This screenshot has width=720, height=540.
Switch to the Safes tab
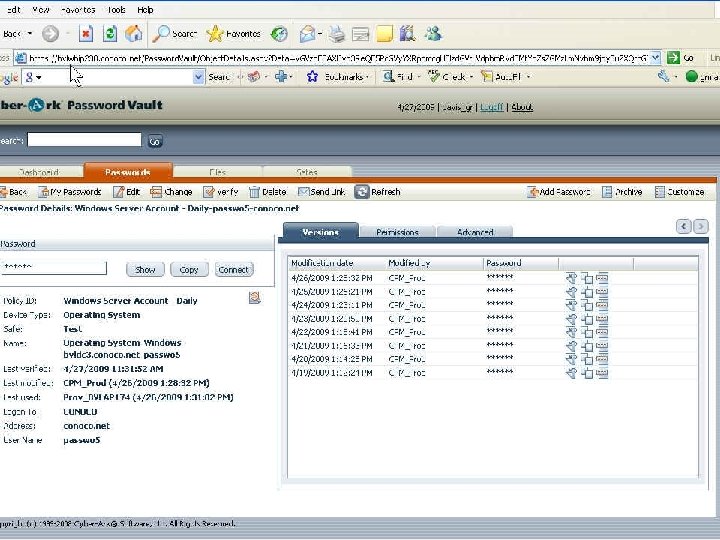pyautogui.click(x=307, y=172)
